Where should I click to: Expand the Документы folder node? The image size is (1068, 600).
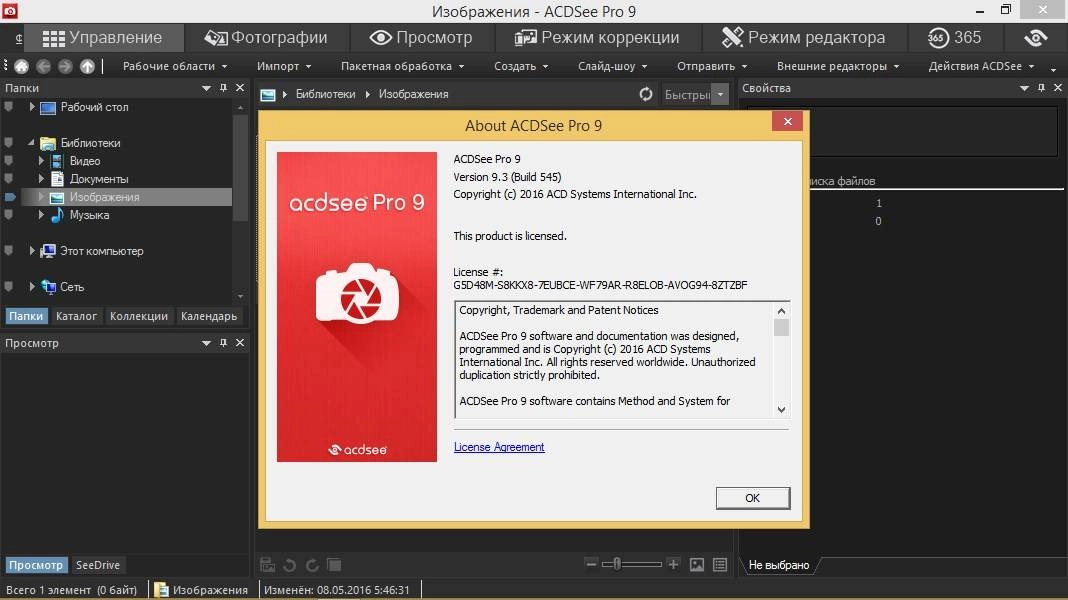(41, 179)
